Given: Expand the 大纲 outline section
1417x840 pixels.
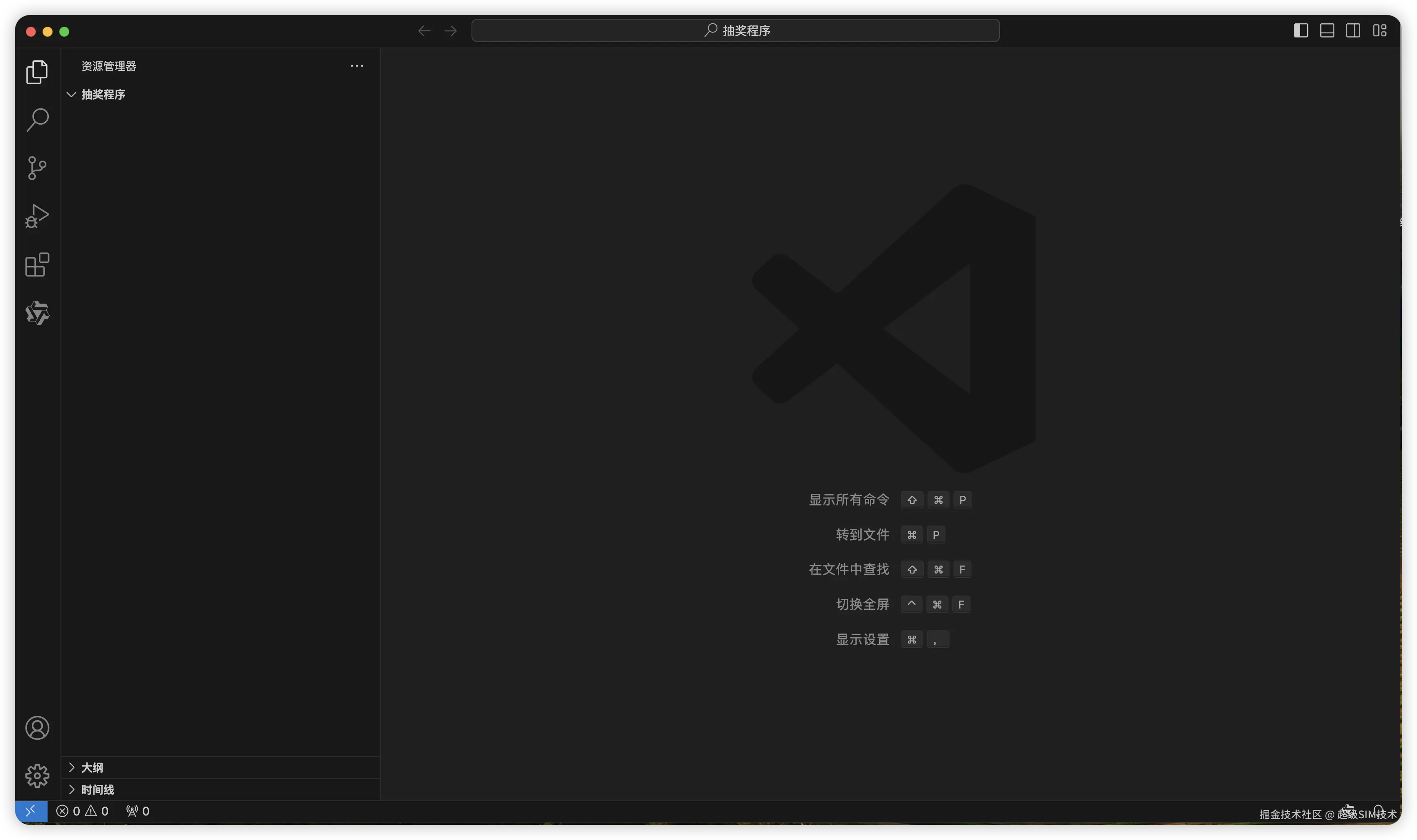Looking at the screenshot, I should pyautogui.click(x=221, y=767).
